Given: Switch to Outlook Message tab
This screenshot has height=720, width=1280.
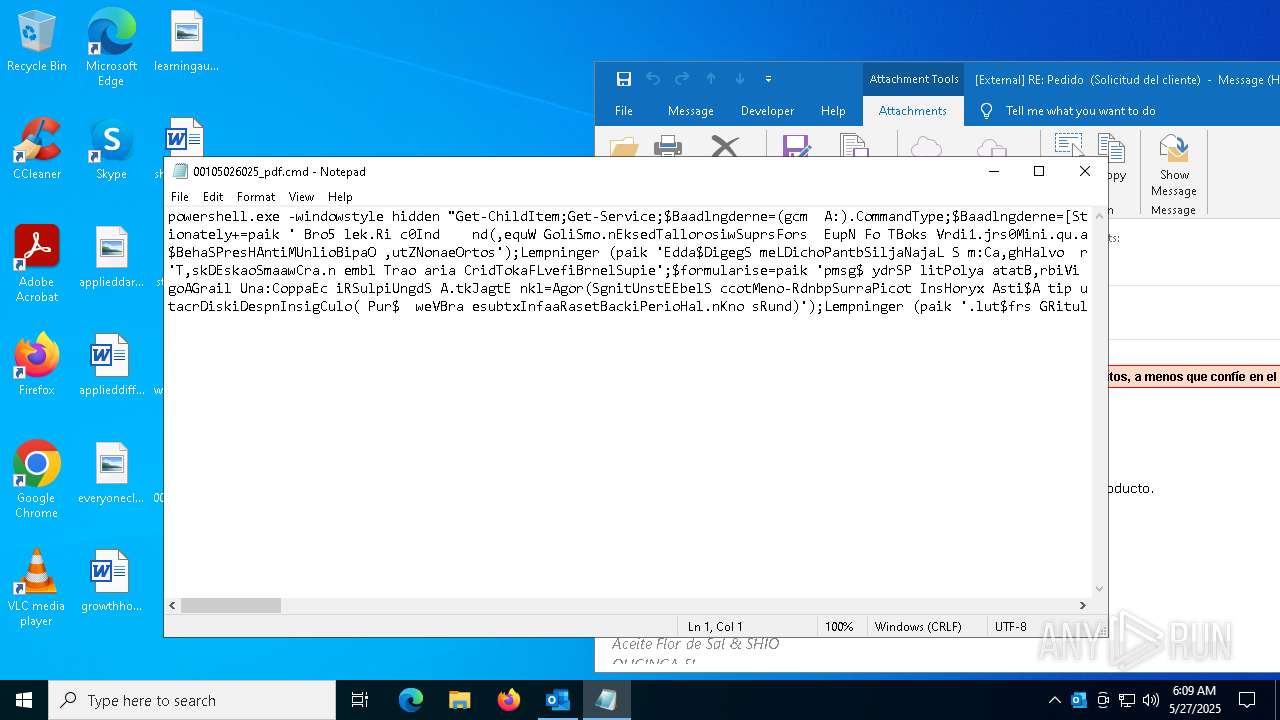Looking at the screenshot, I should point(691,111).
